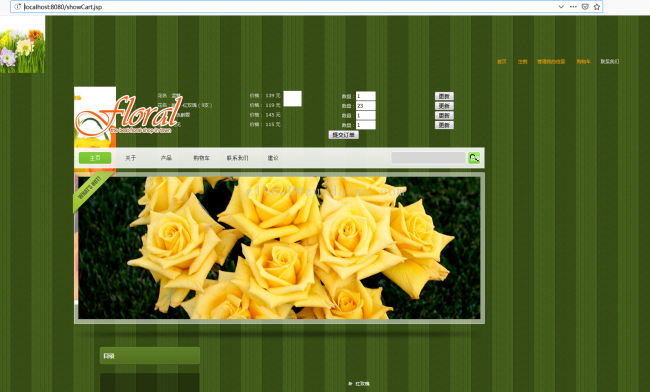This screenshot has height=392, width=650.
Task: Click the 首页 link in the top right
Action: point(502,62)
